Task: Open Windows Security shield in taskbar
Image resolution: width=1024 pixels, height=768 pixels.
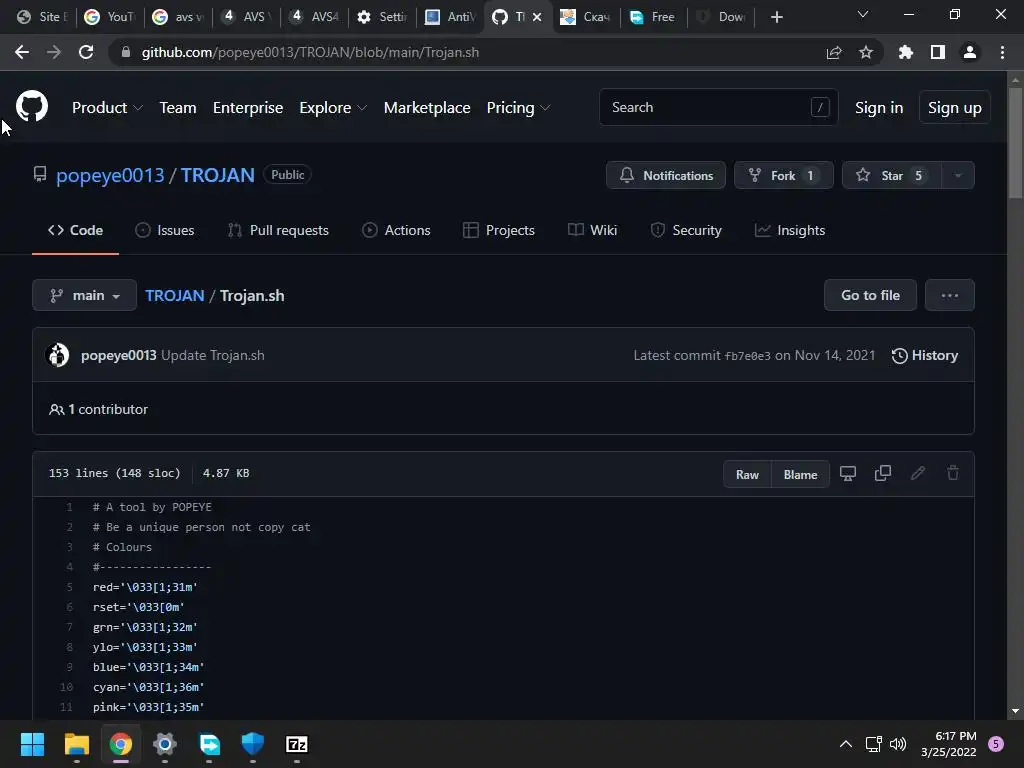Action: pos(253,744)
